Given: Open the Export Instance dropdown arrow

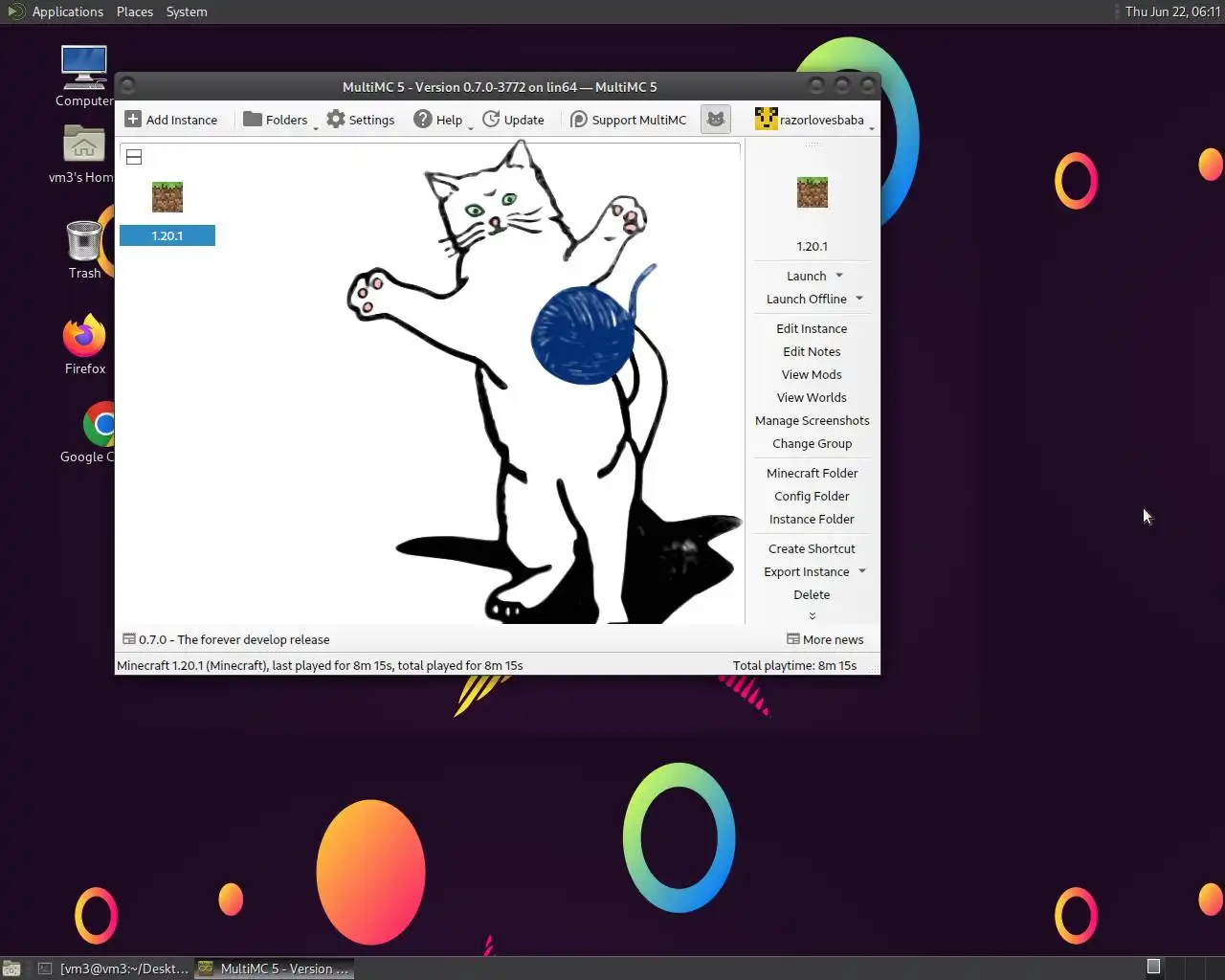Looking at the screenshot, I should 862,571.
